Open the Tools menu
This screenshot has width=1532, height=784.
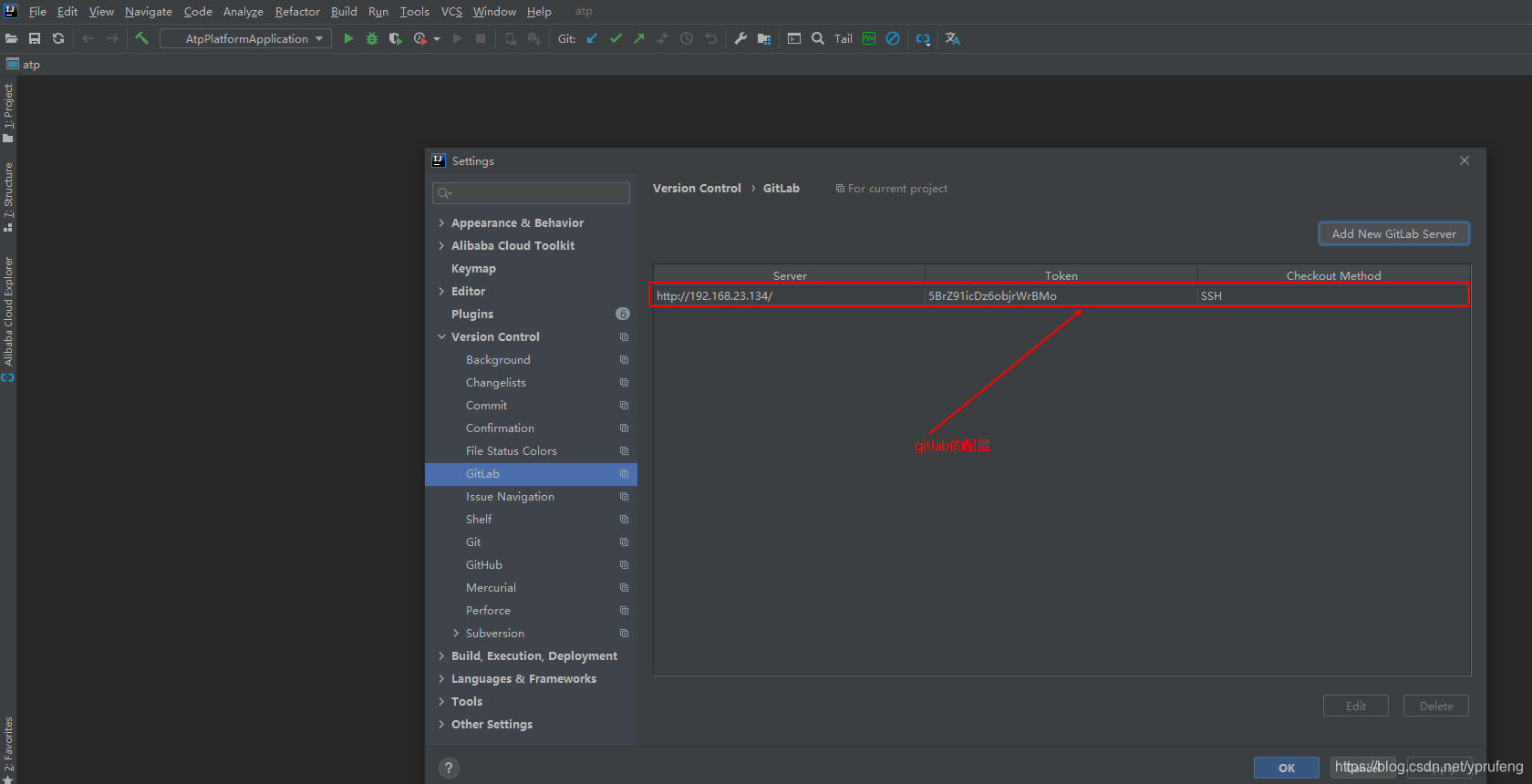tap(414, 11)
